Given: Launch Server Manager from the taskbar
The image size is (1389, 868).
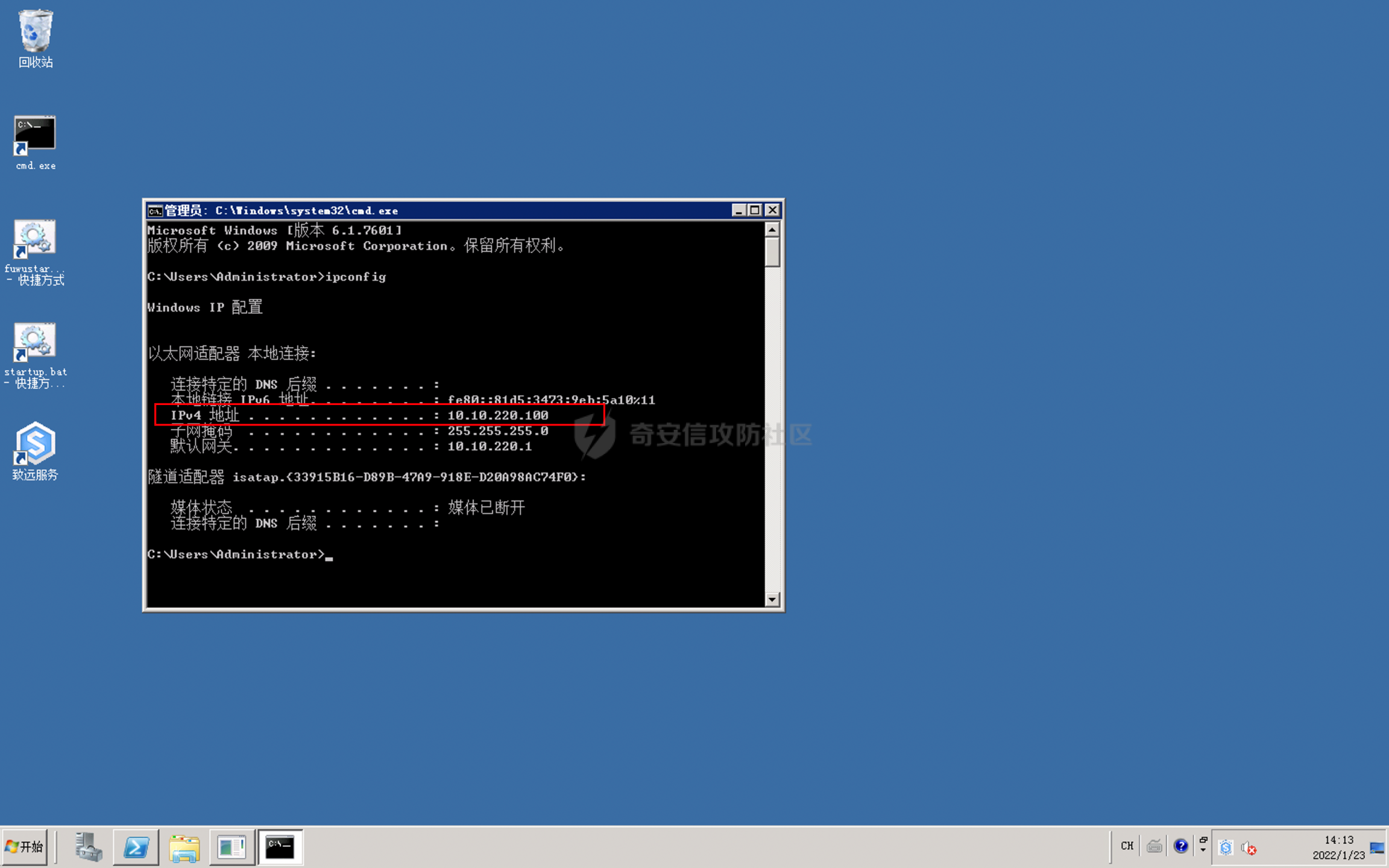Looking at the screenshot, I should pos(89,847).
